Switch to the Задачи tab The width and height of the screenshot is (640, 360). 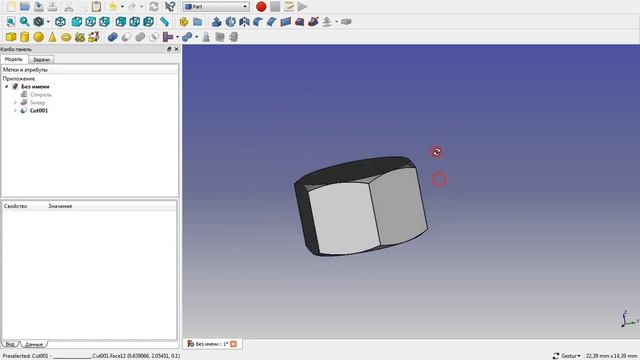(41, 60)
